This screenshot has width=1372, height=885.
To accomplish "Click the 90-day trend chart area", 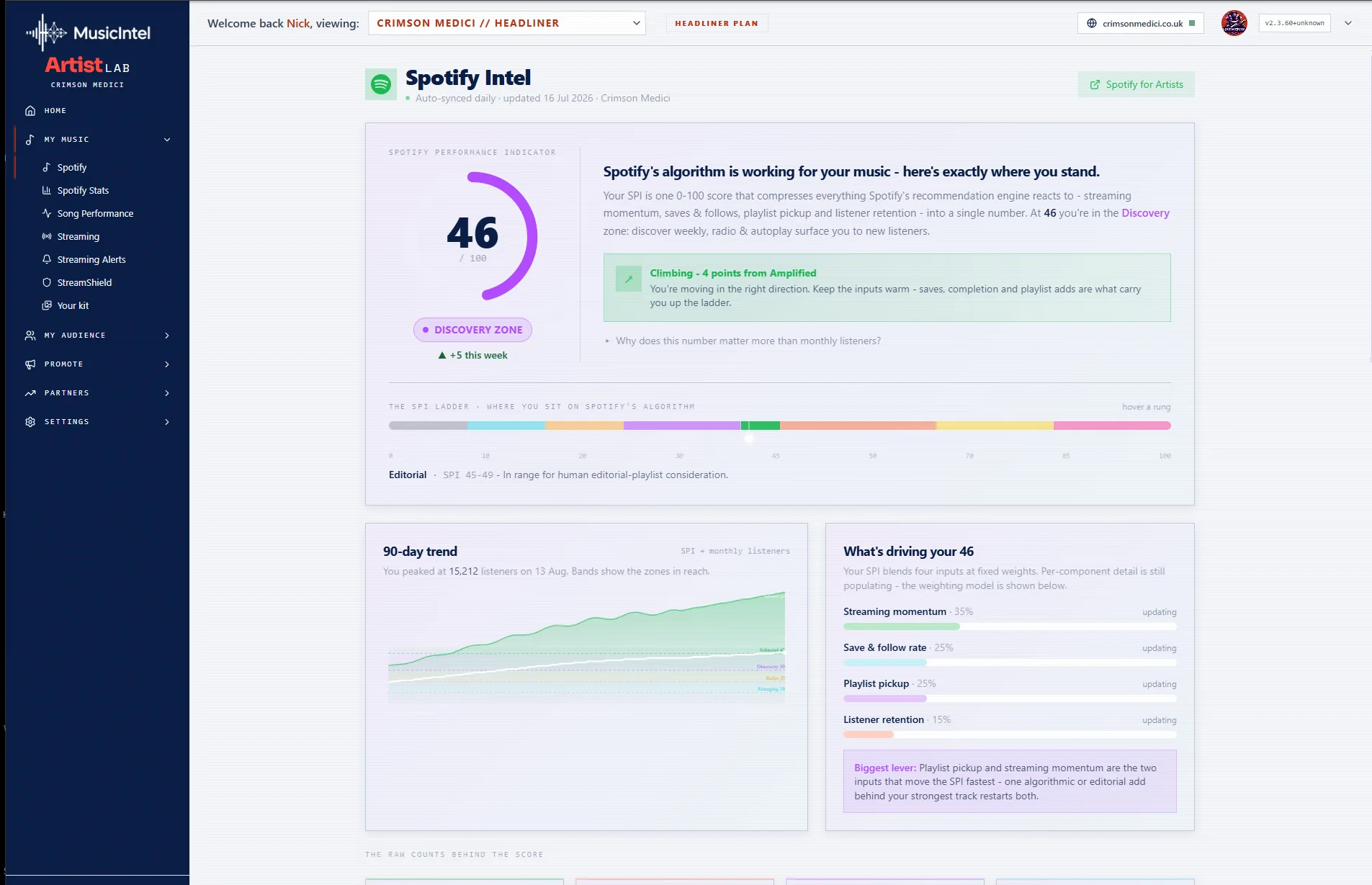I will [x=586, y=647].
